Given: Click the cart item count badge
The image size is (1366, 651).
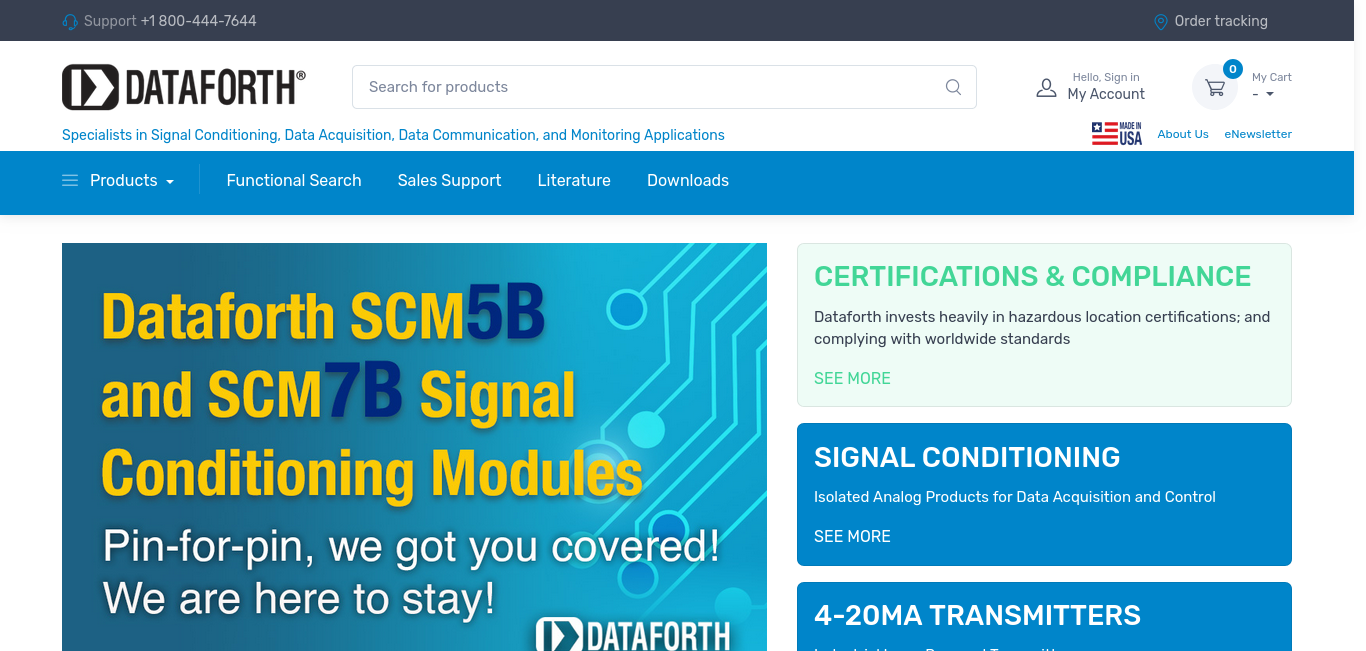Looking at the screenshot, I should pyautogui.click(x=1233, y=69).
